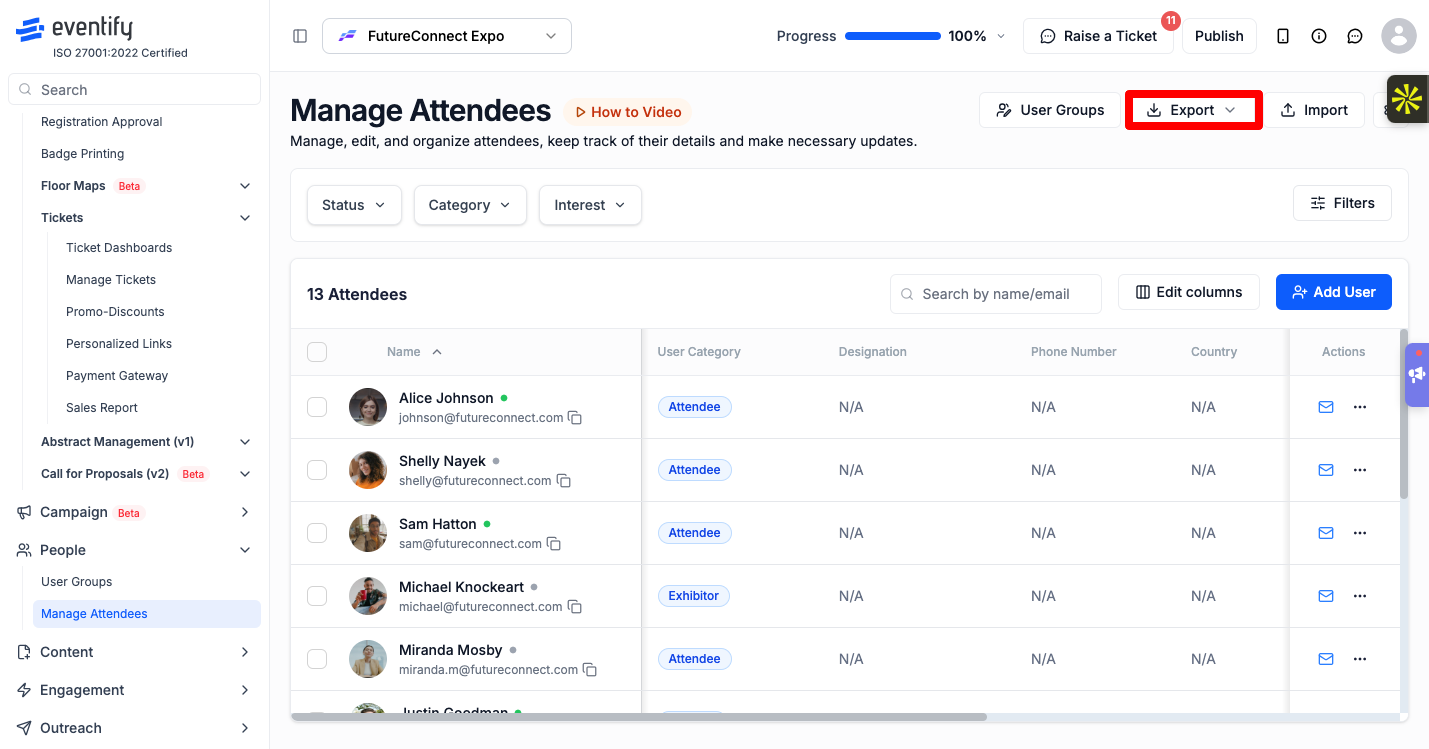
Task: Open the FutureConnect Expo event selector
Action: (x=447, y=36)
